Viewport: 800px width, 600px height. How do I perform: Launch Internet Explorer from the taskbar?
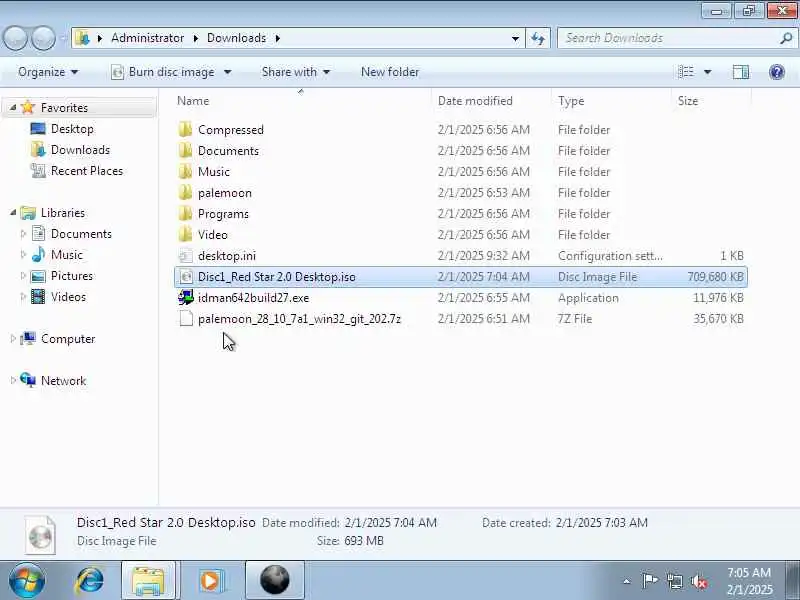coord(89,581)
